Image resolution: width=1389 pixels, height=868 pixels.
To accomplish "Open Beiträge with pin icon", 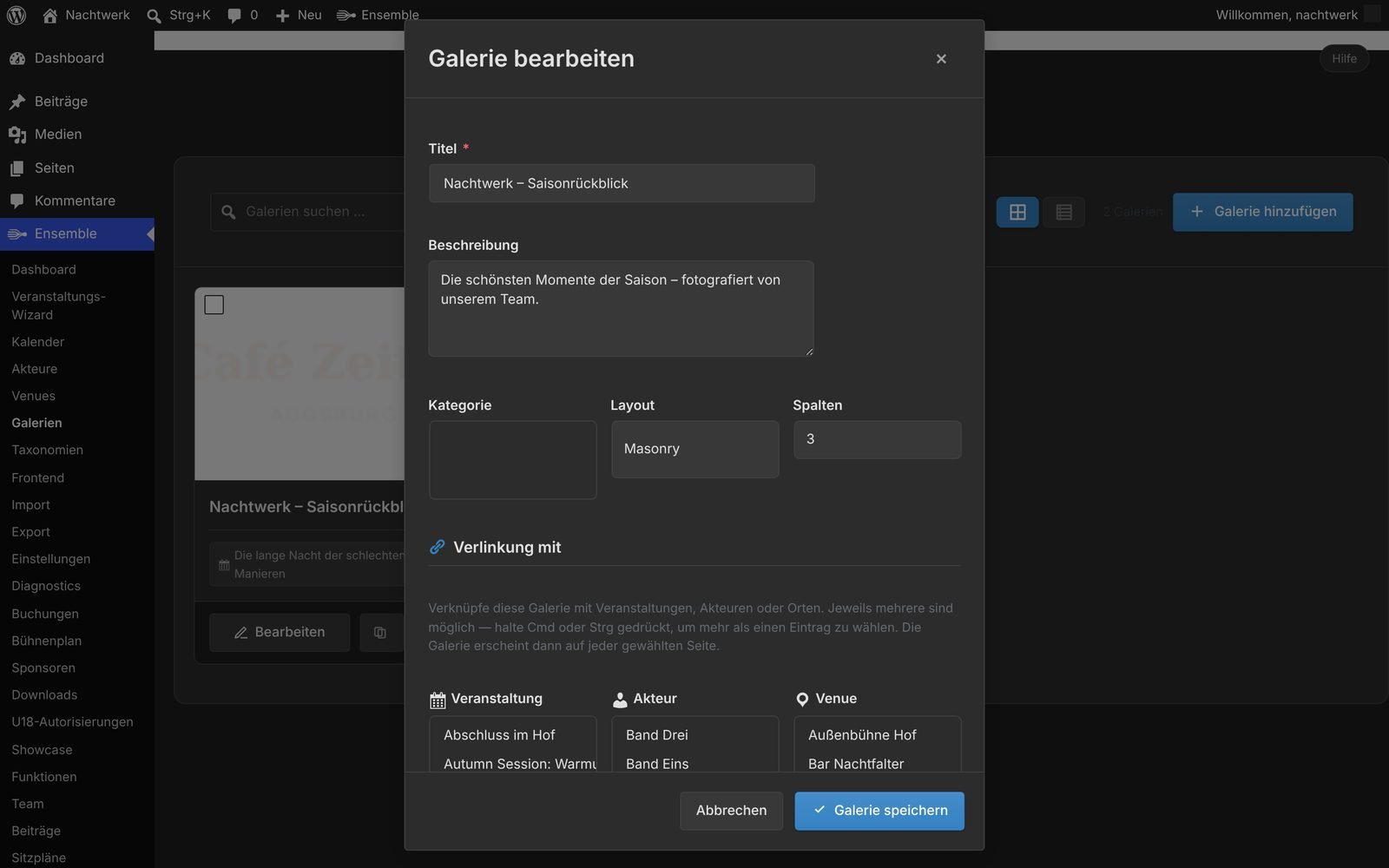I will [x=77, y=102].
